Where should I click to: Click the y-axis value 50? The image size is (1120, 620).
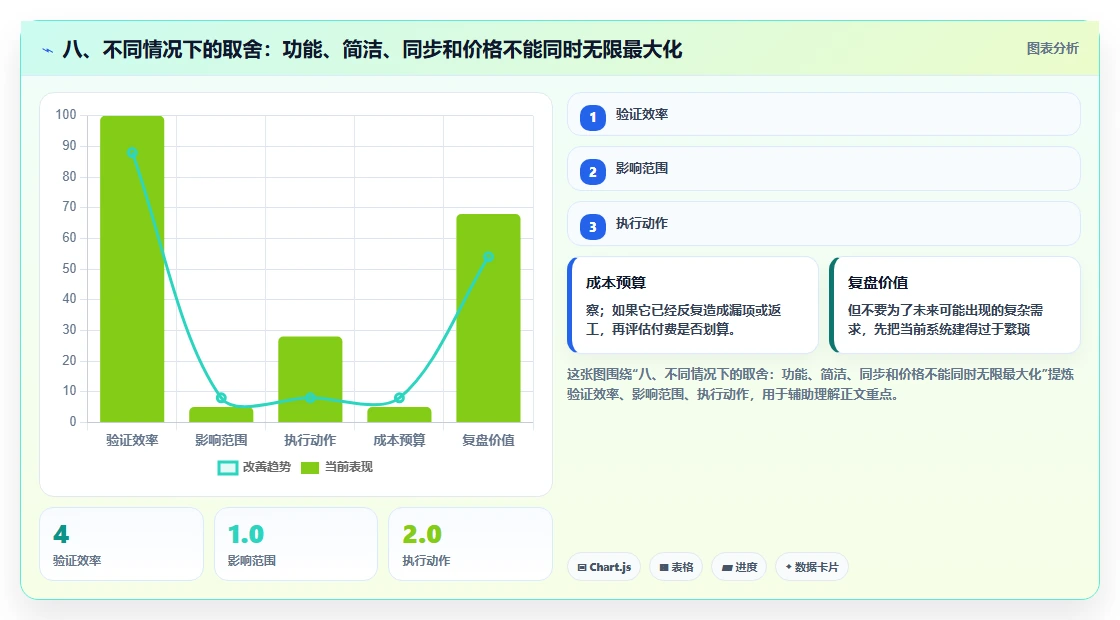click(69, 269)
